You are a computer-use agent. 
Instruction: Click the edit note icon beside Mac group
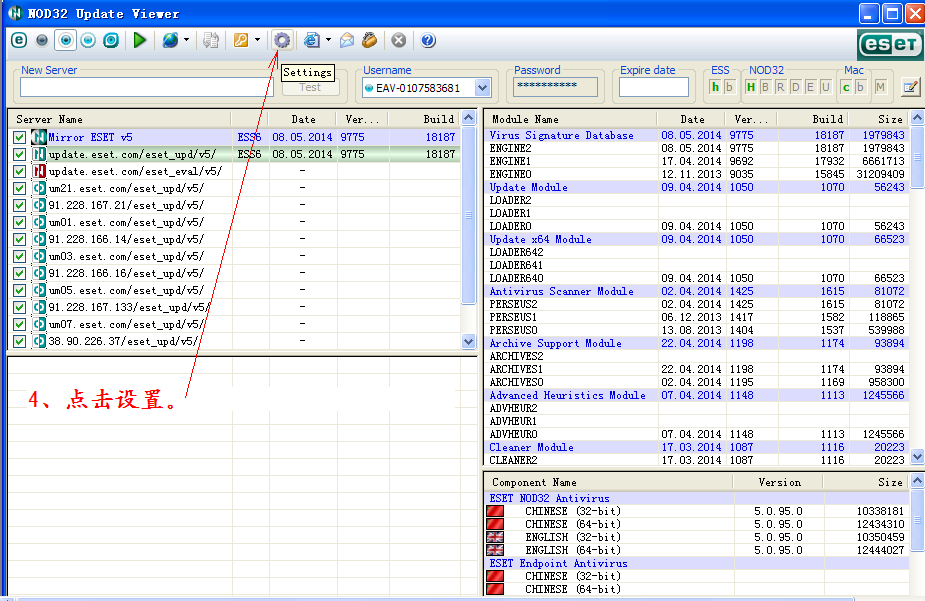pyautogui.click(x=911, y=87)
